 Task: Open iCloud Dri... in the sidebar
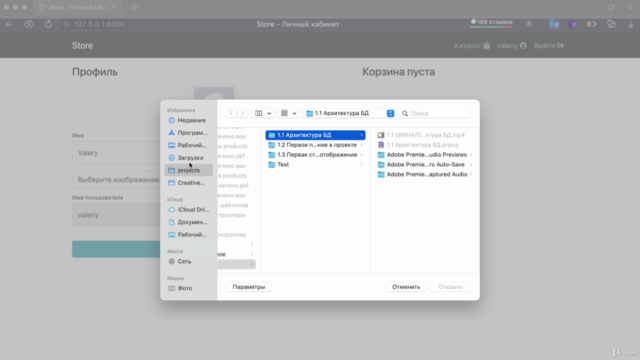click(189, 209)
